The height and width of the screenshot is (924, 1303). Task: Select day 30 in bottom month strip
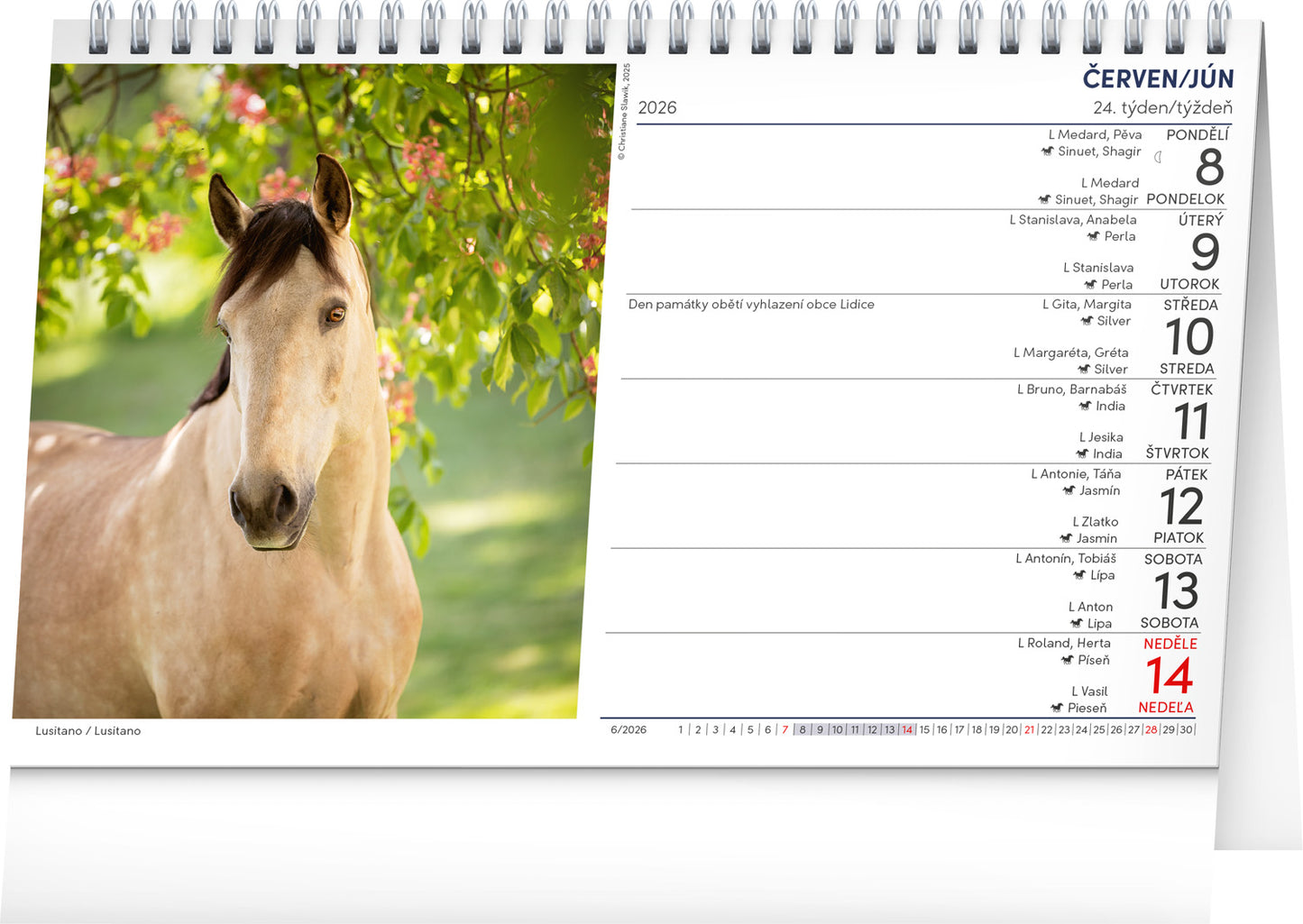pos(1186,730)
